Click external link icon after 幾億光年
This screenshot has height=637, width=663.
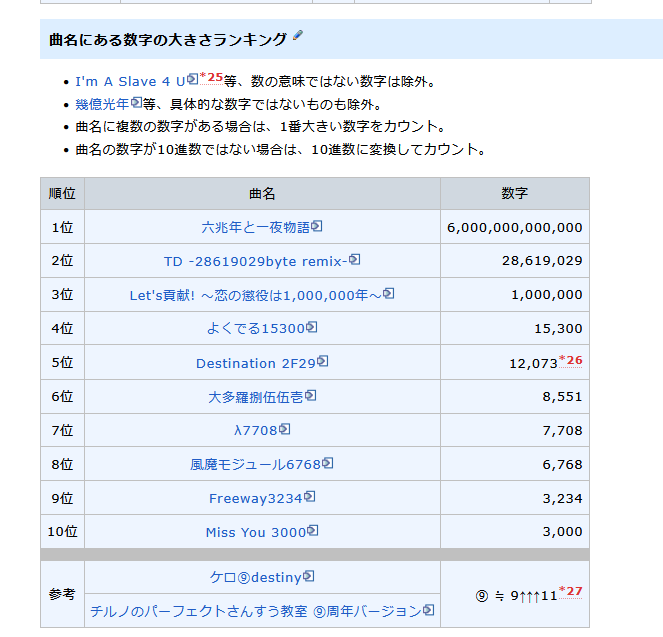[x=137, y=102]
